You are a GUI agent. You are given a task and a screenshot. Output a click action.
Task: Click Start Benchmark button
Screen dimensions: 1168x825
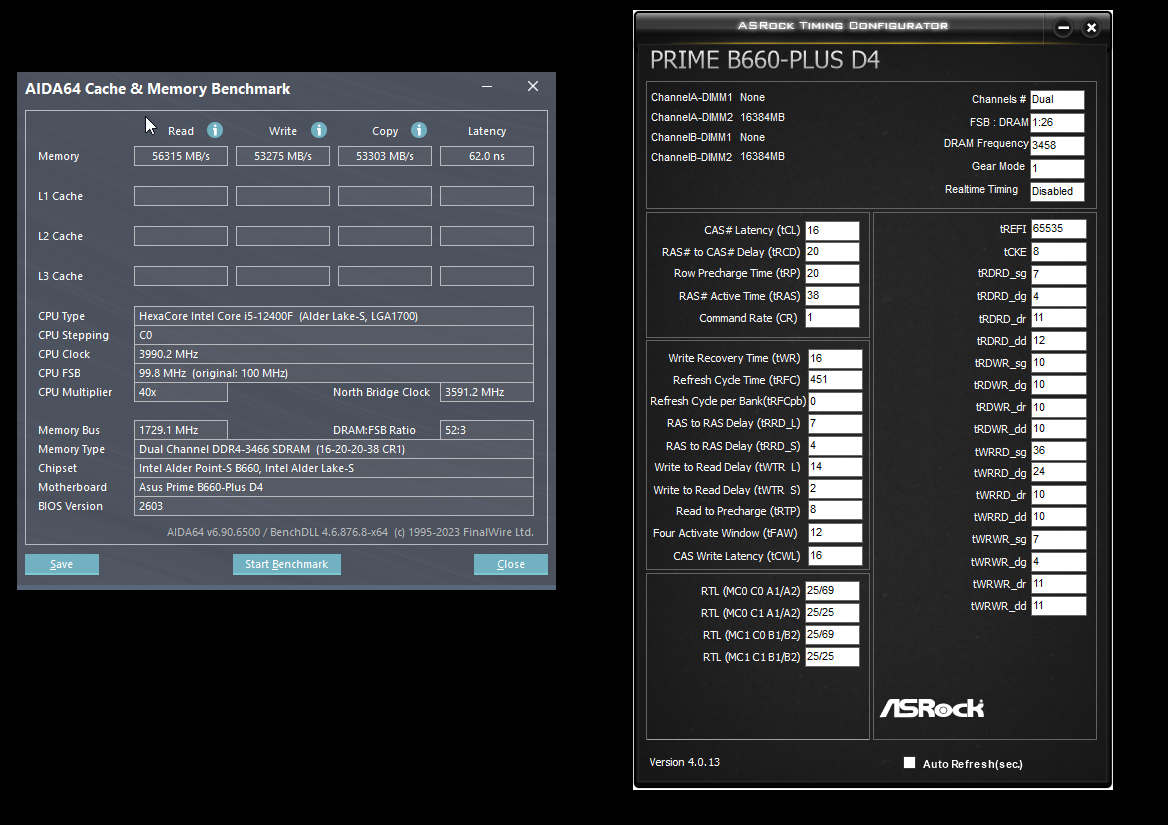click(x=287, y=564)
